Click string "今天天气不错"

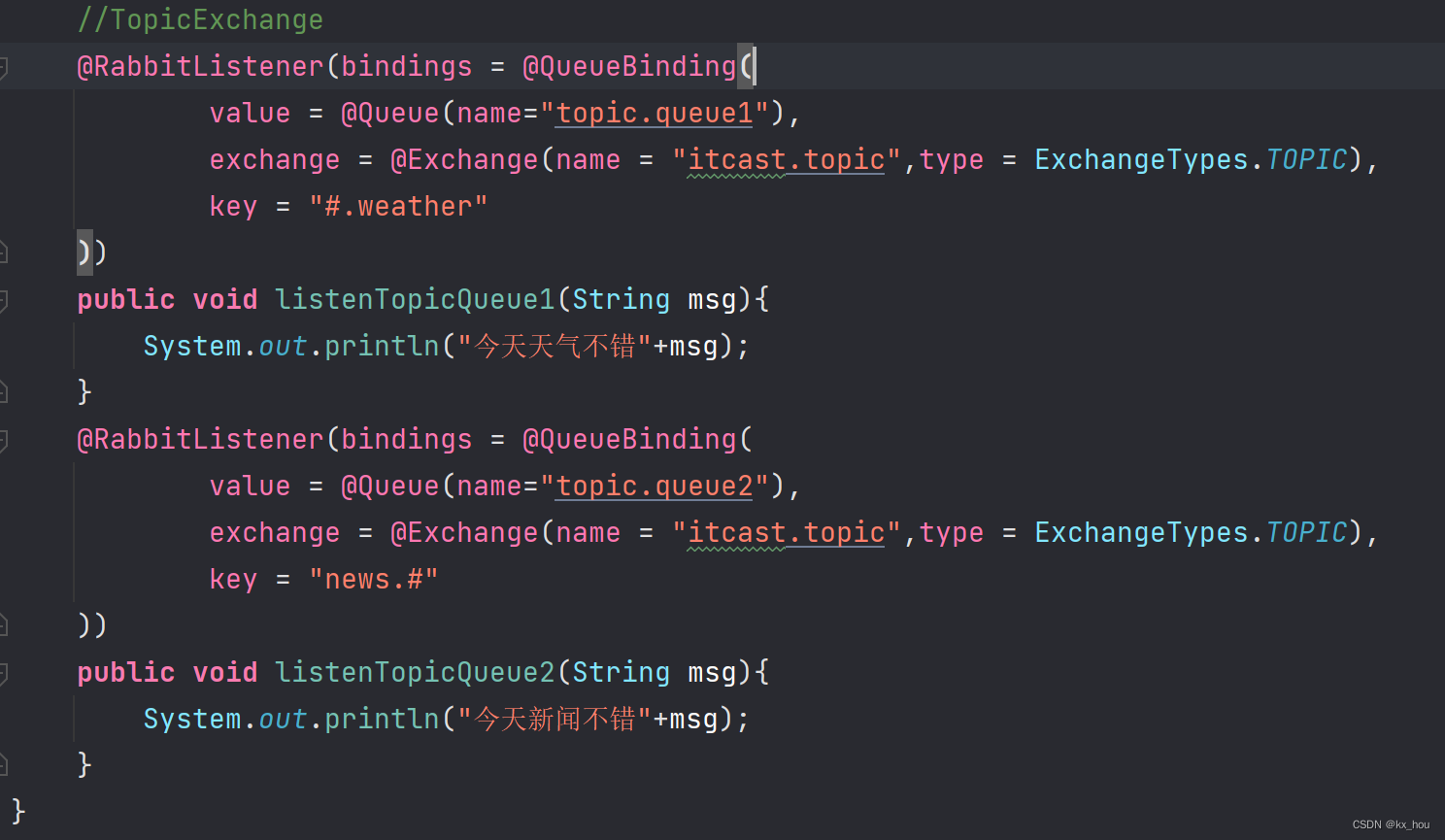[554, 346]
